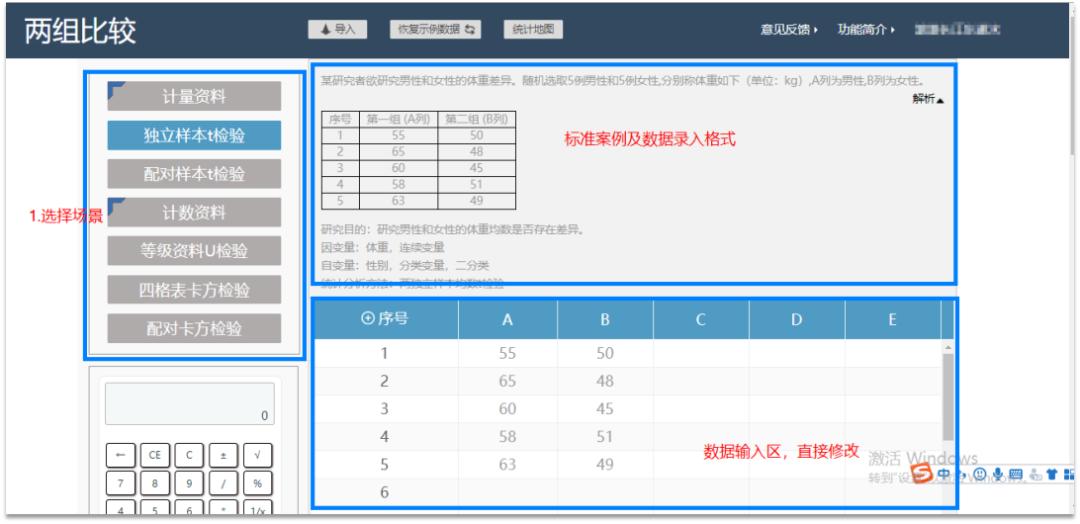Select column A header in data grid

(508, 320)
